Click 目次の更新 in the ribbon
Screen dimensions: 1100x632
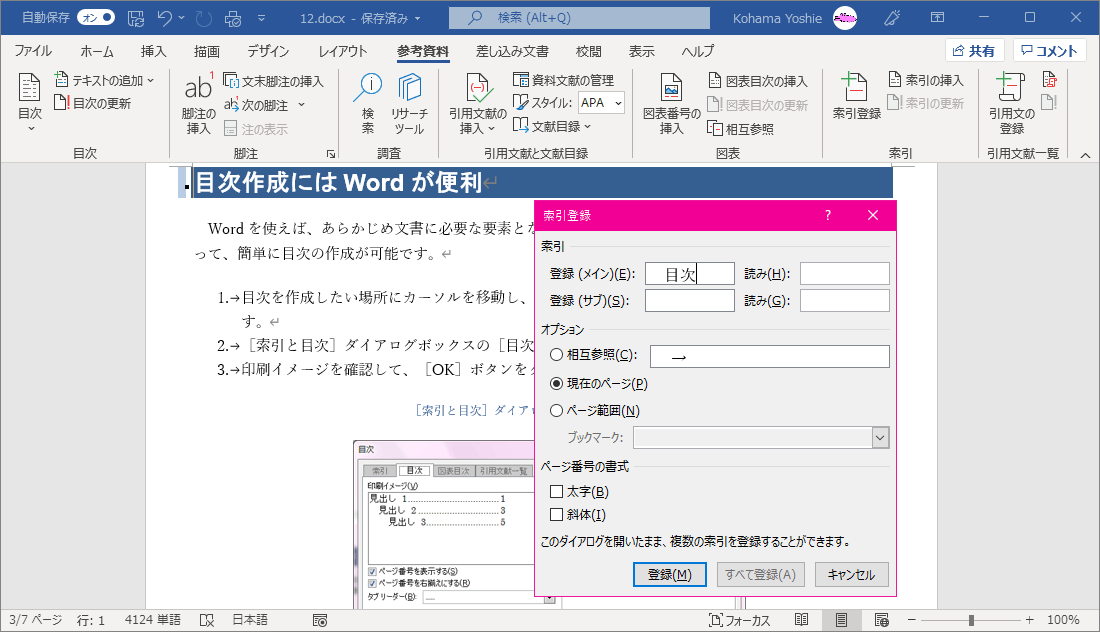point(93,103)
